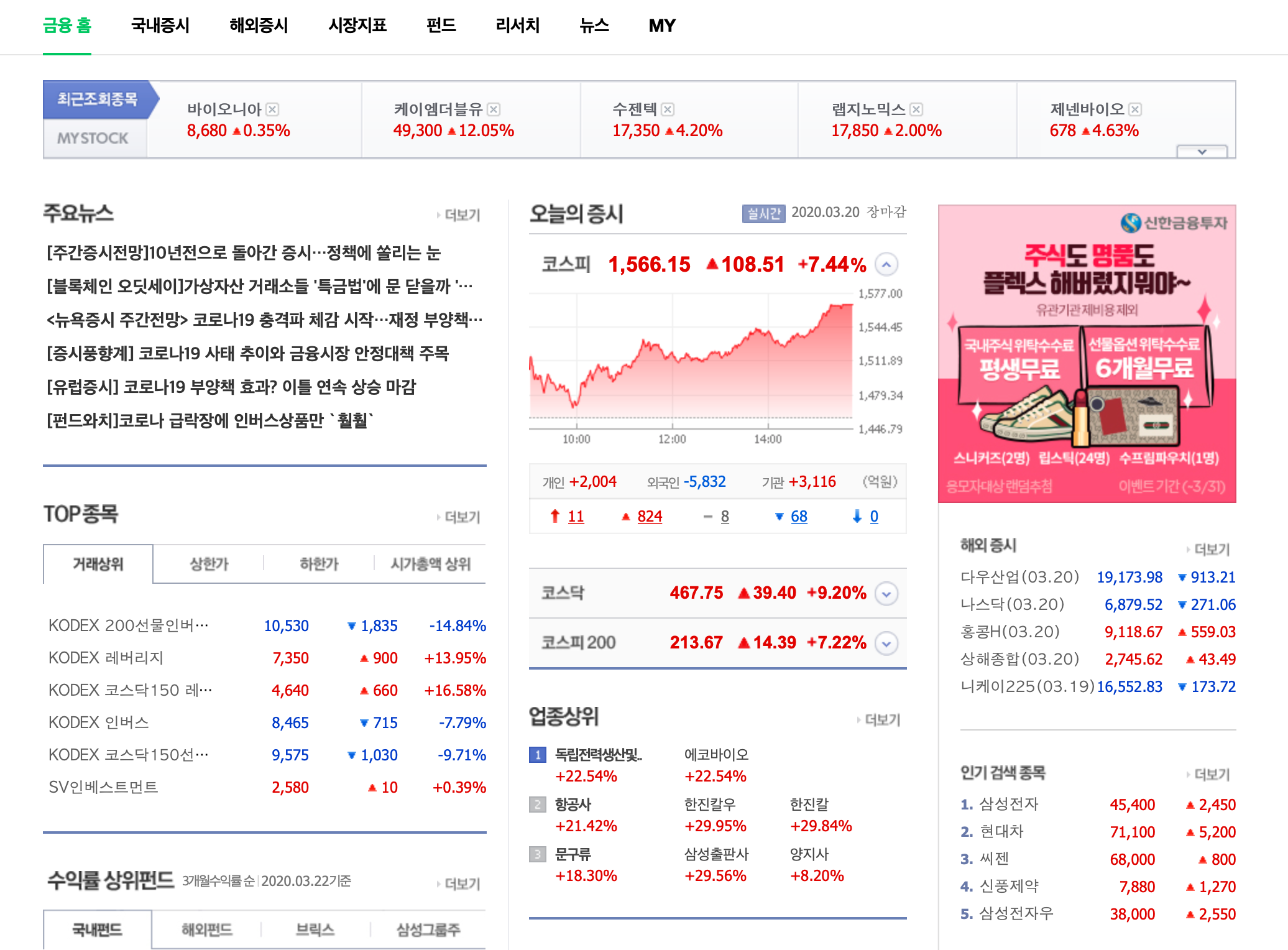Image resolution: width=1288 pixels, height=950 pixels.
Task: Open the 신한금융투자 advertisement banner
Action: pyautogui.click(x=1087, y=353)
